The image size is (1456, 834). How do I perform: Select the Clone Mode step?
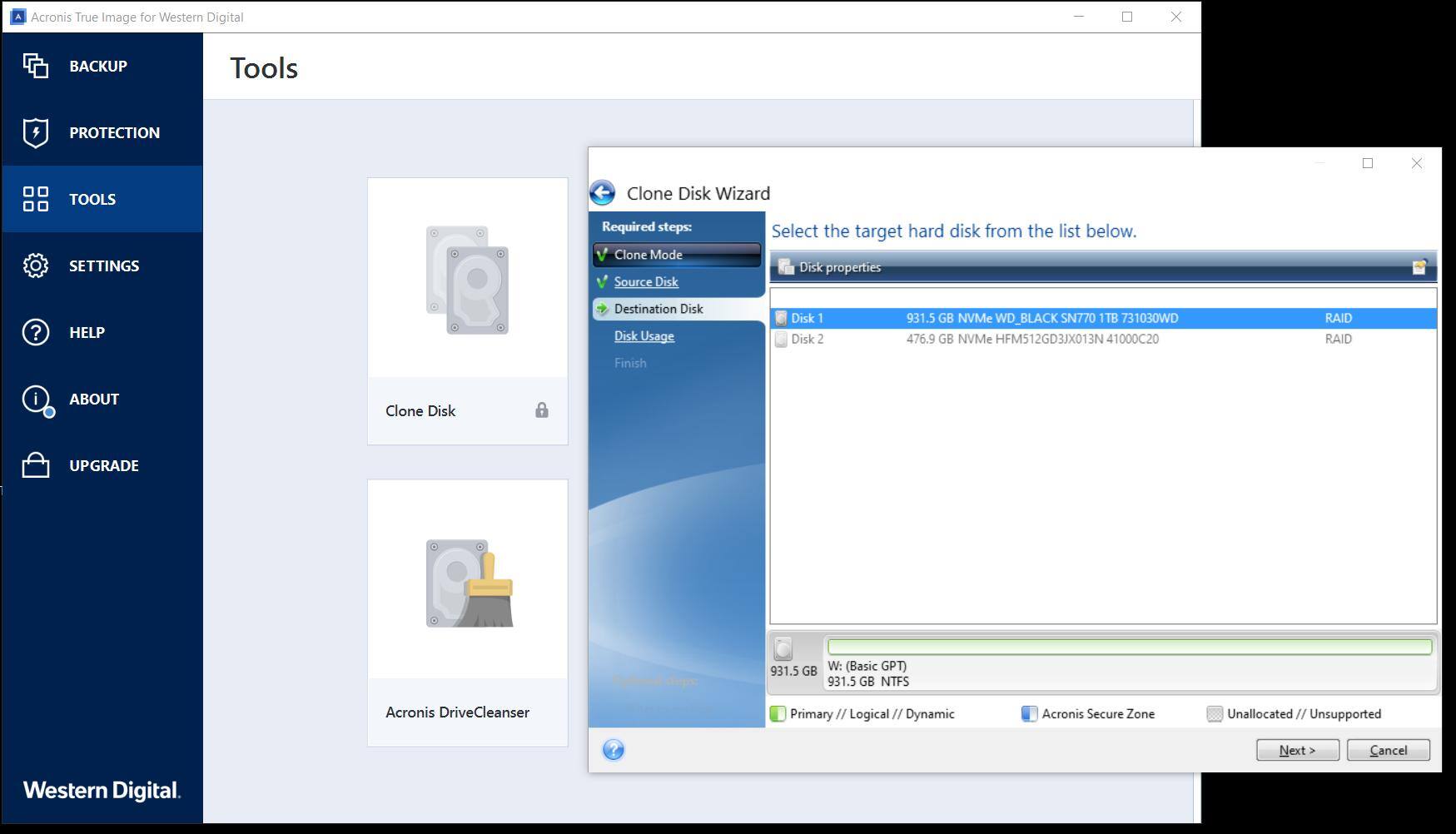648,255
